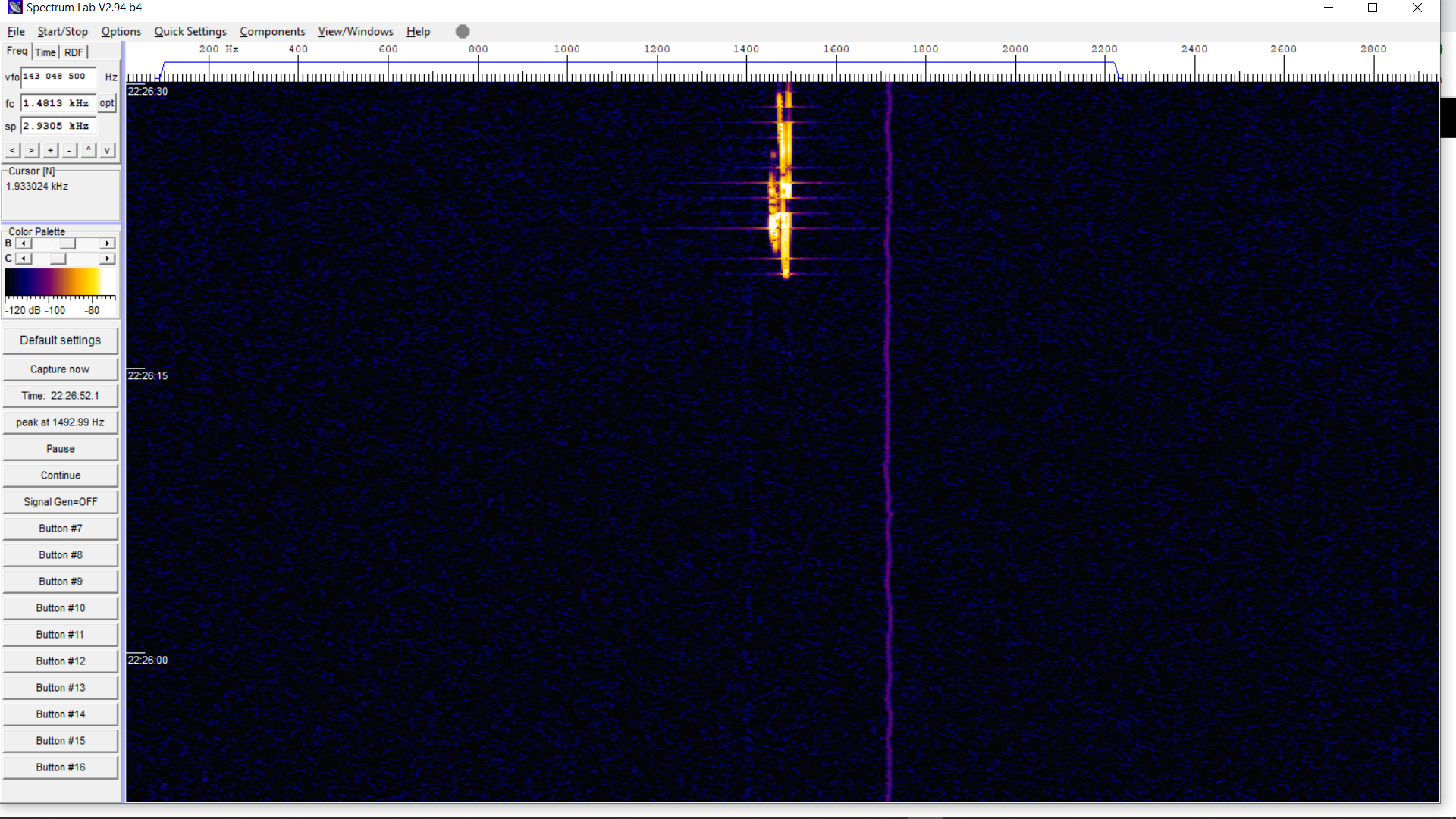Viewport: 1456px width, 819px height.
Task: Click the color palette gradient bar
Action: pyautogui.click(x=60, y=282)
